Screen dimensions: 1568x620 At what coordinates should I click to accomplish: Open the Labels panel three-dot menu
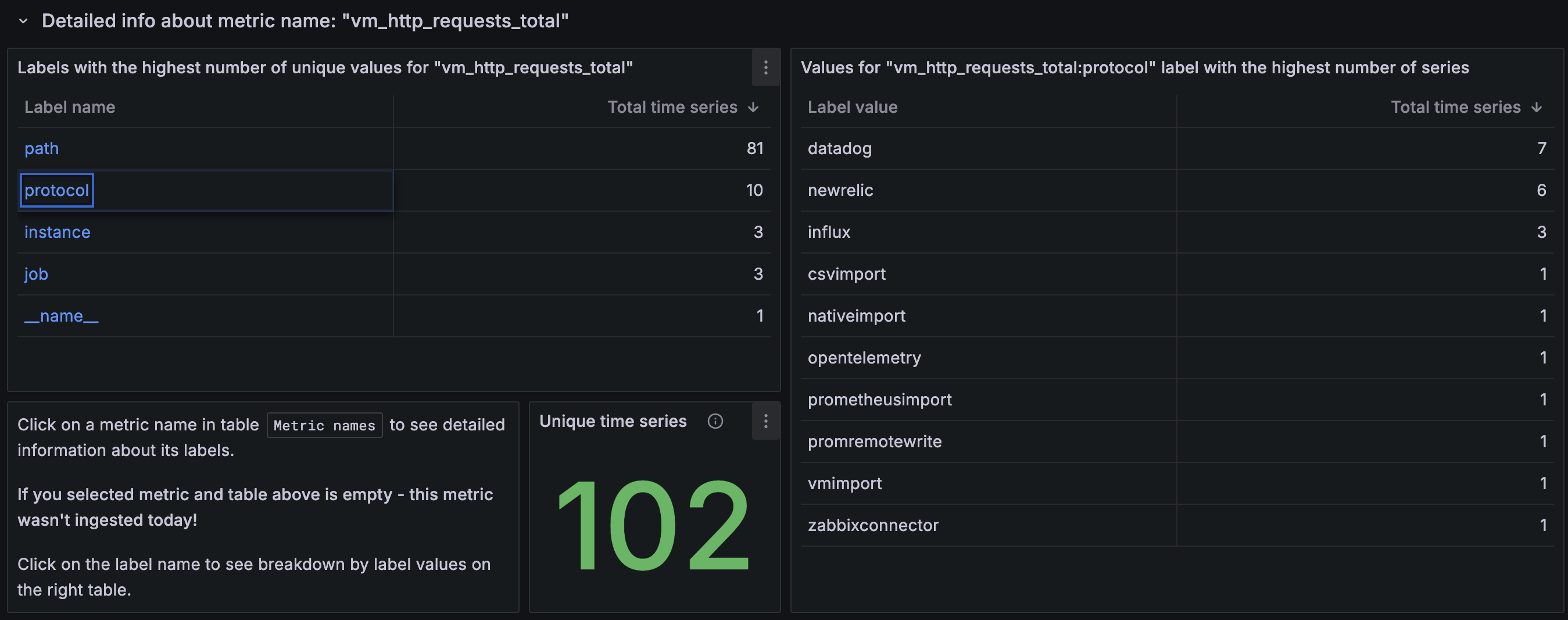pos(765,67)
